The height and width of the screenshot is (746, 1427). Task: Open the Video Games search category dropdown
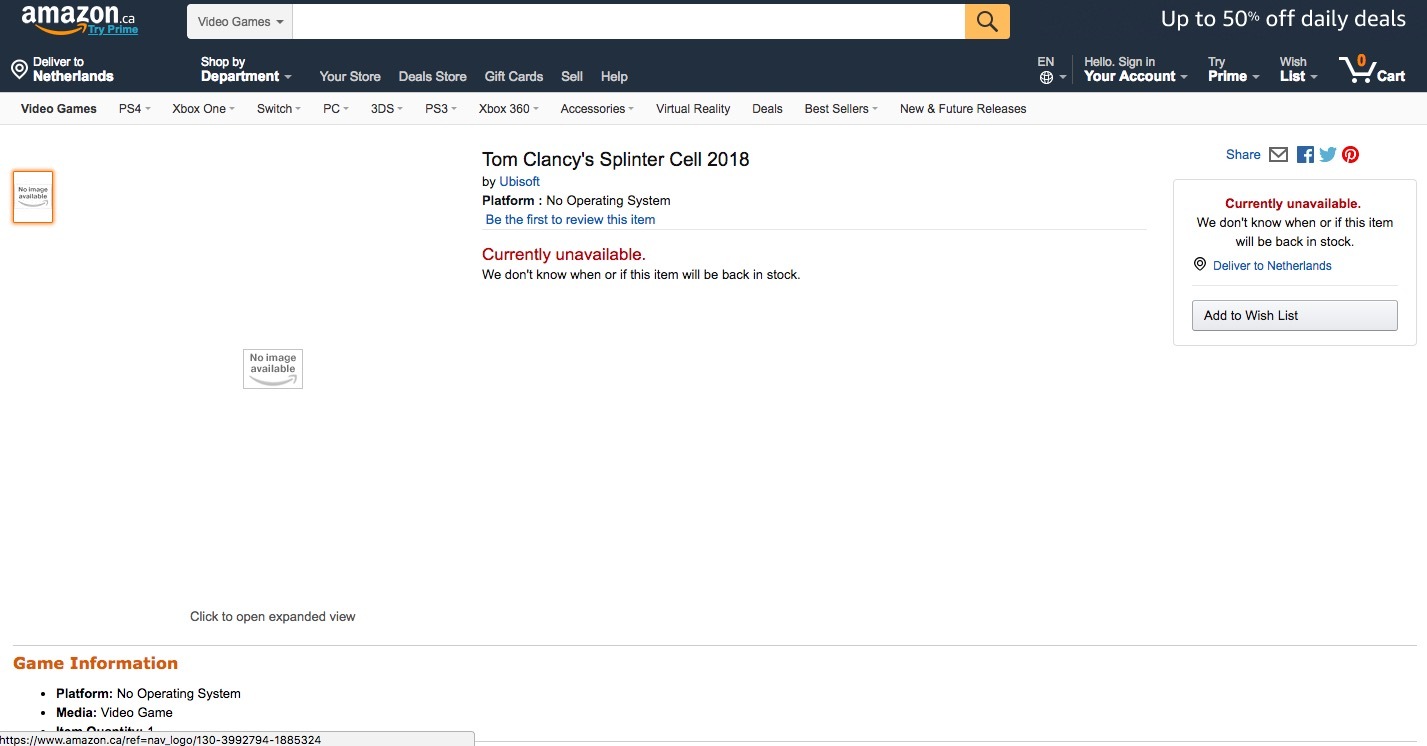pos(239,22)
